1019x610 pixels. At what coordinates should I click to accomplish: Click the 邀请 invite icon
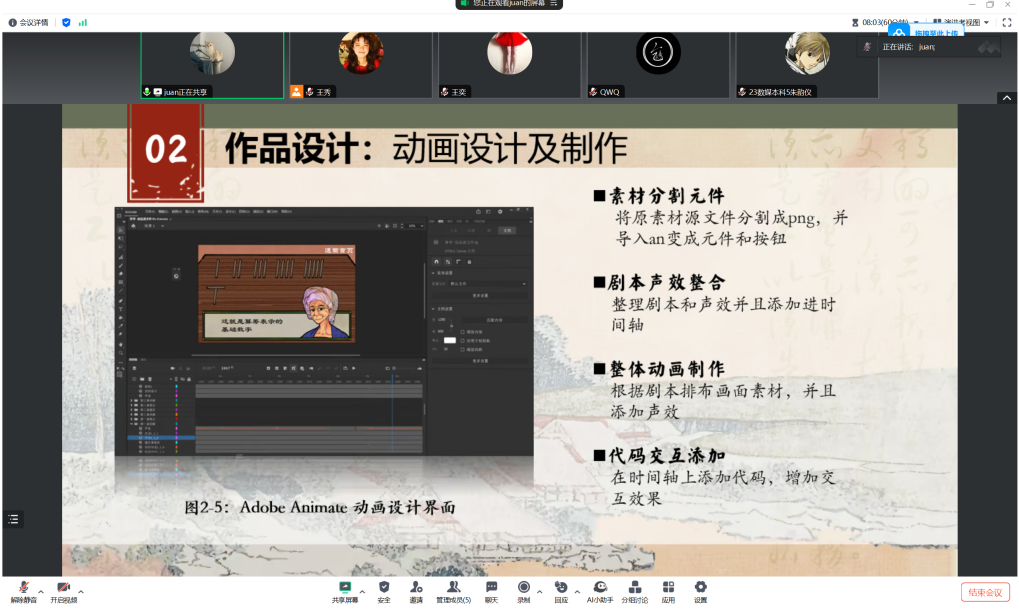(x=415, y=589)
